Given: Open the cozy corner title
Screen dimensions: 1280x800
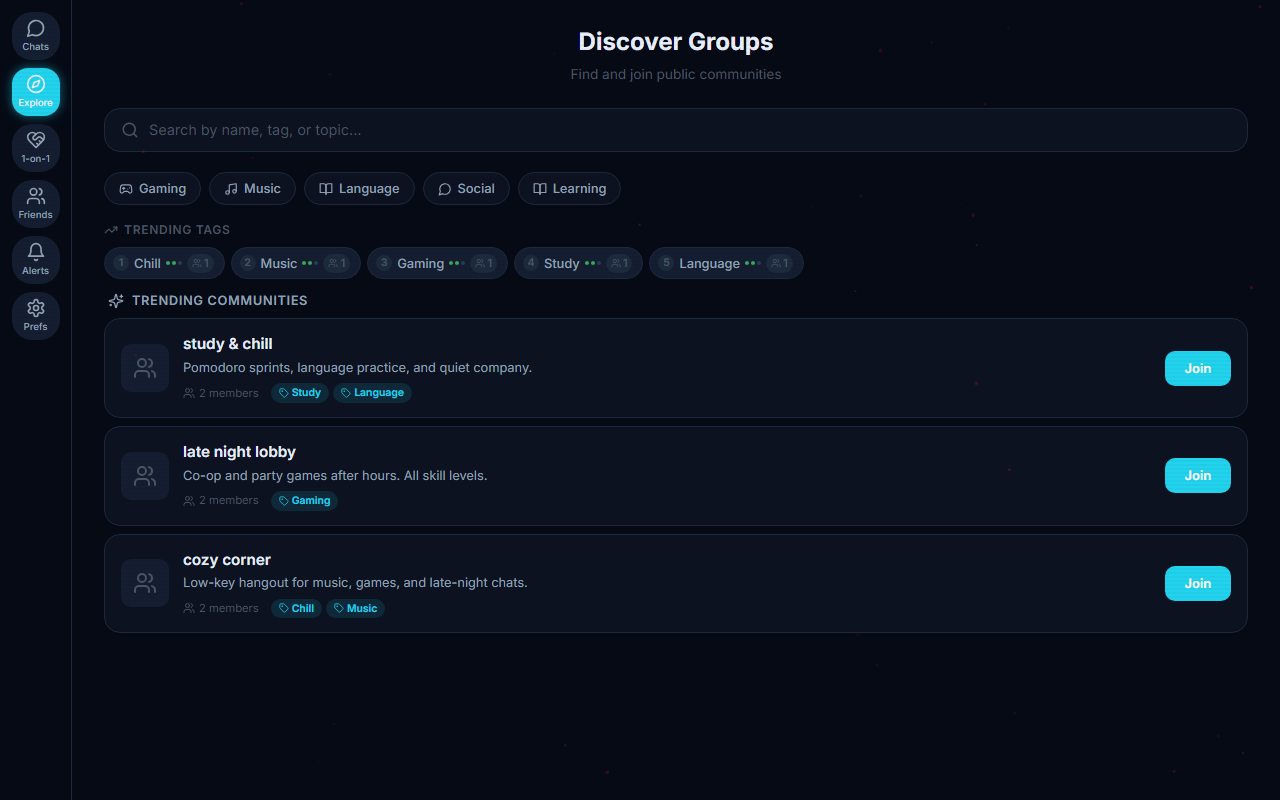Looking at the screenshot, I should pos(227,560).
